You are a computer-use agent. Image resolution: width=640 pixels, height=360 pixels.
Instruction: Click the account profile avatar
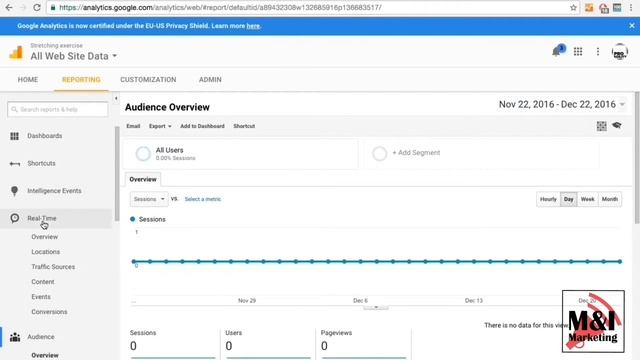[x=620, y=52]
